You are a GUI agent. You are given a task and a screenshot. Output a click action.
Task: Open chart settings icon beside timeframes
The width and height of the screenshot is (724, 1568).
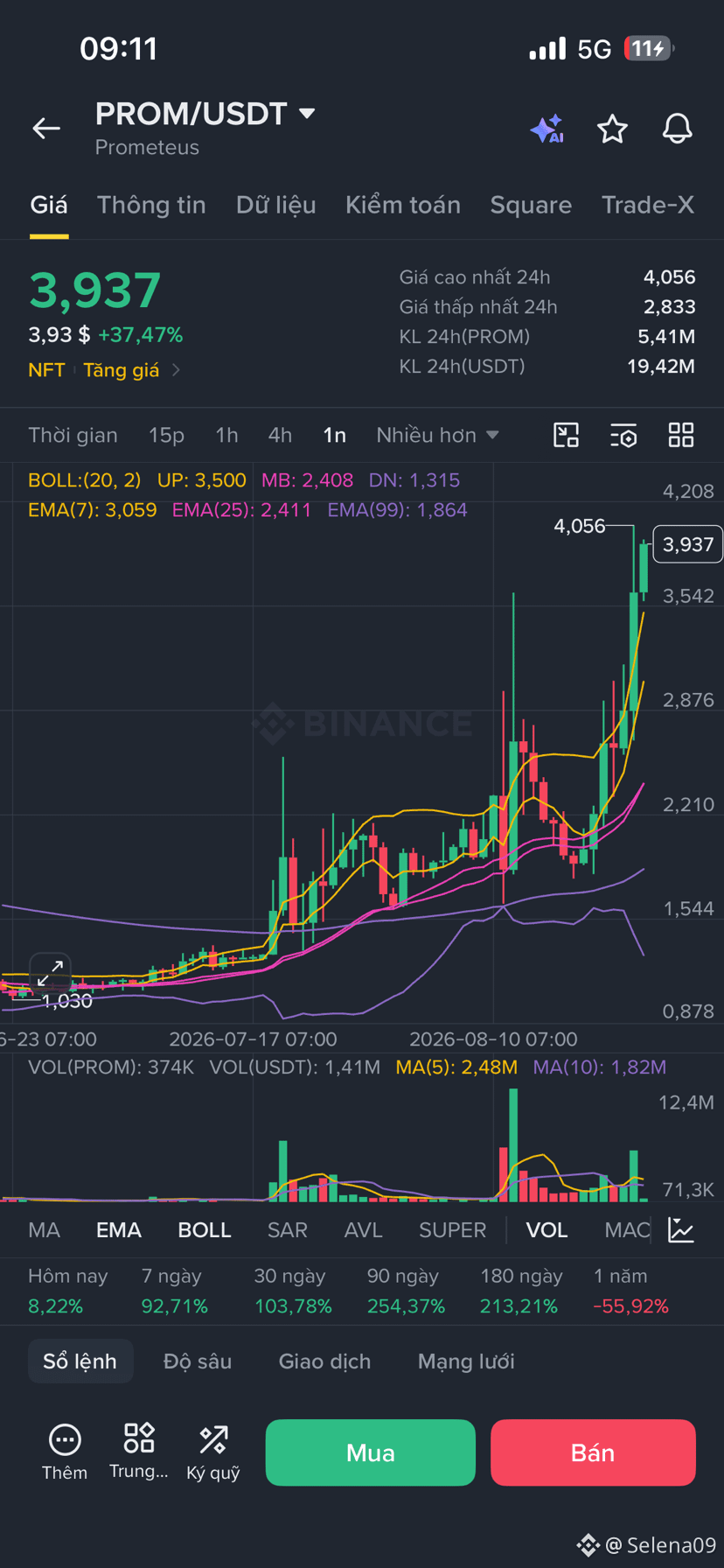[623, 435]
